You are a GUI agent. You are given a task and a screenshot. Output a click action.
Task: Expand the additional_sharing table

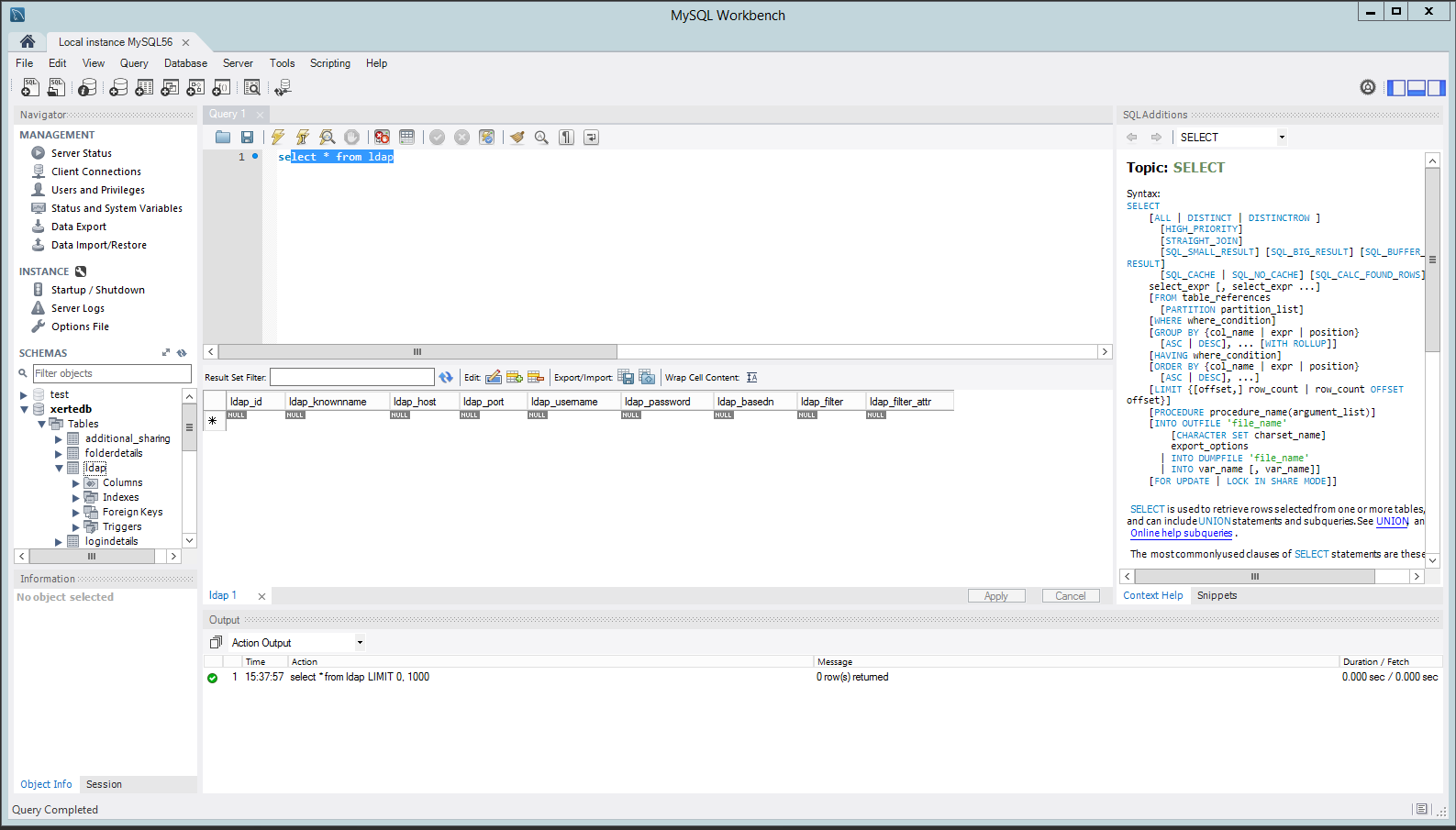(x=59, y=438)
